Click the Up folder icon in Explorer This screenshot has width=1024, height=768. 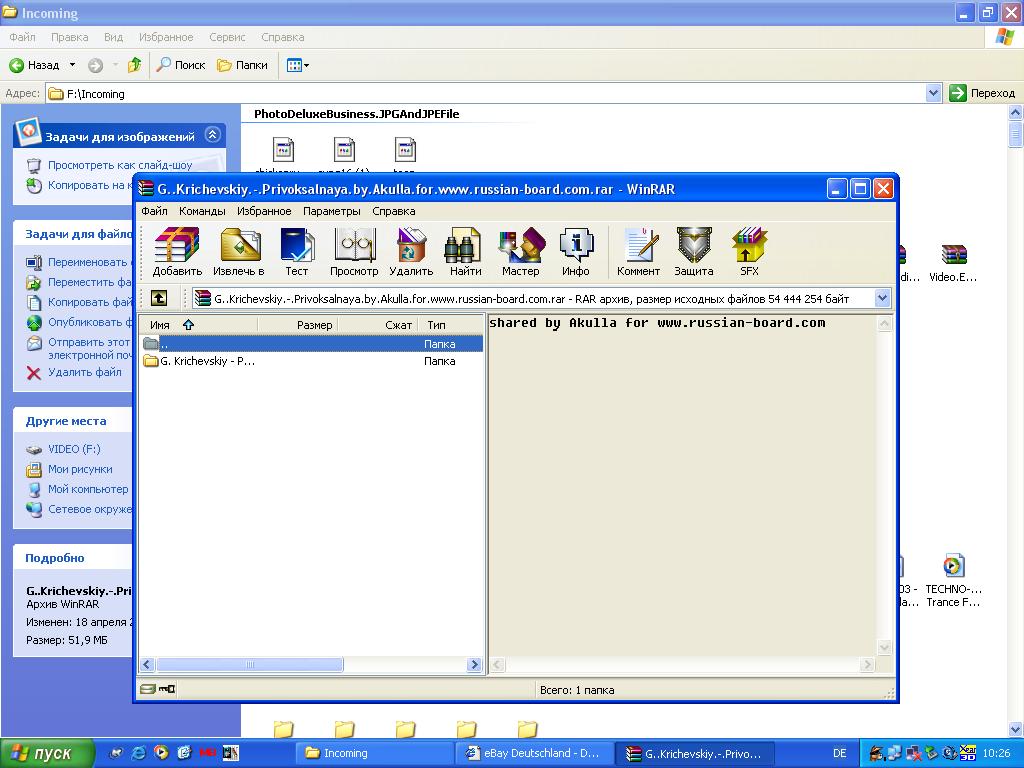(135, 65)
